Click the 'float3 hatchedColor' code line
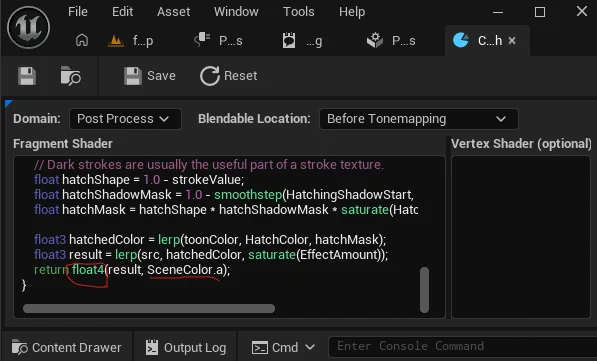 point(210,240)
